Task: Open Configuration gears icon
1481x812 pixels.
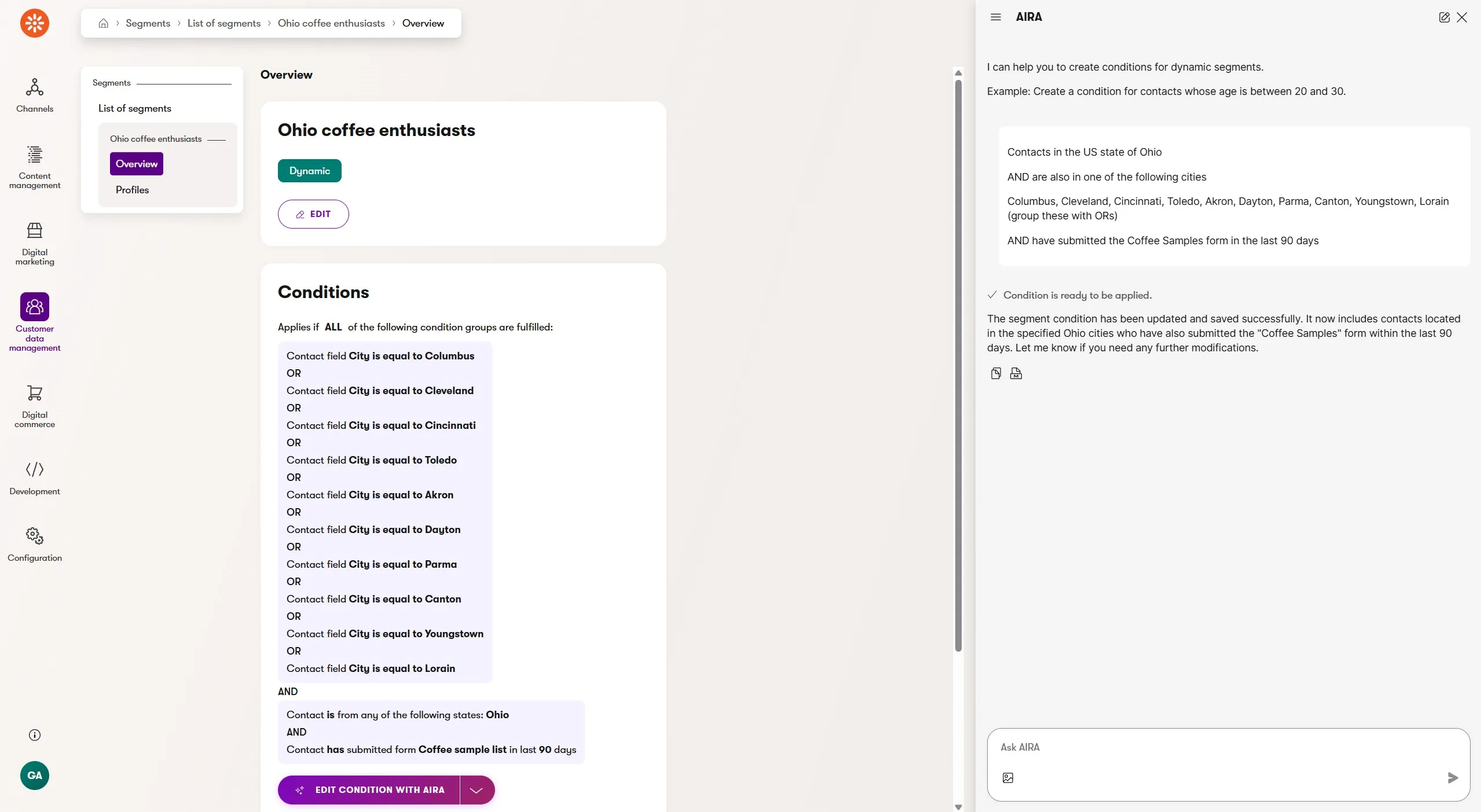Action: pyautogui.click(x=35, y=536)
